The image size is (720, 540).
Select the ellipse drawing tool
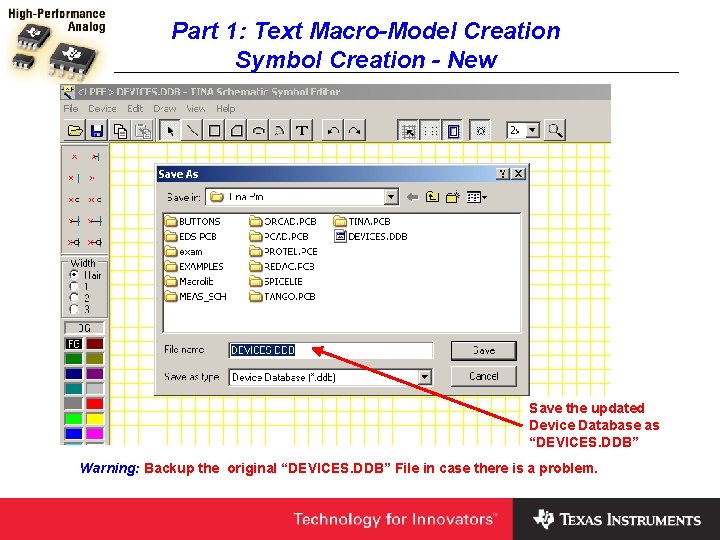(259, 131)
